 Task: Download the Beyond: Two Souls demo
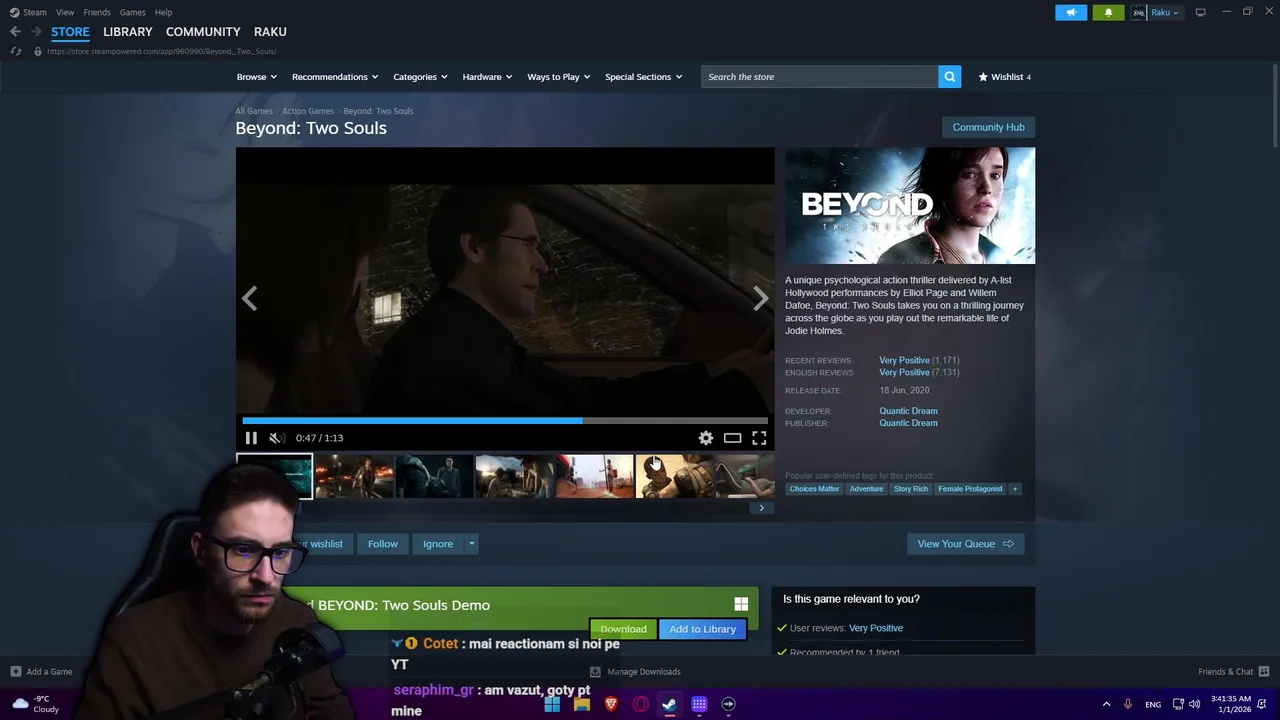(623, 629)
